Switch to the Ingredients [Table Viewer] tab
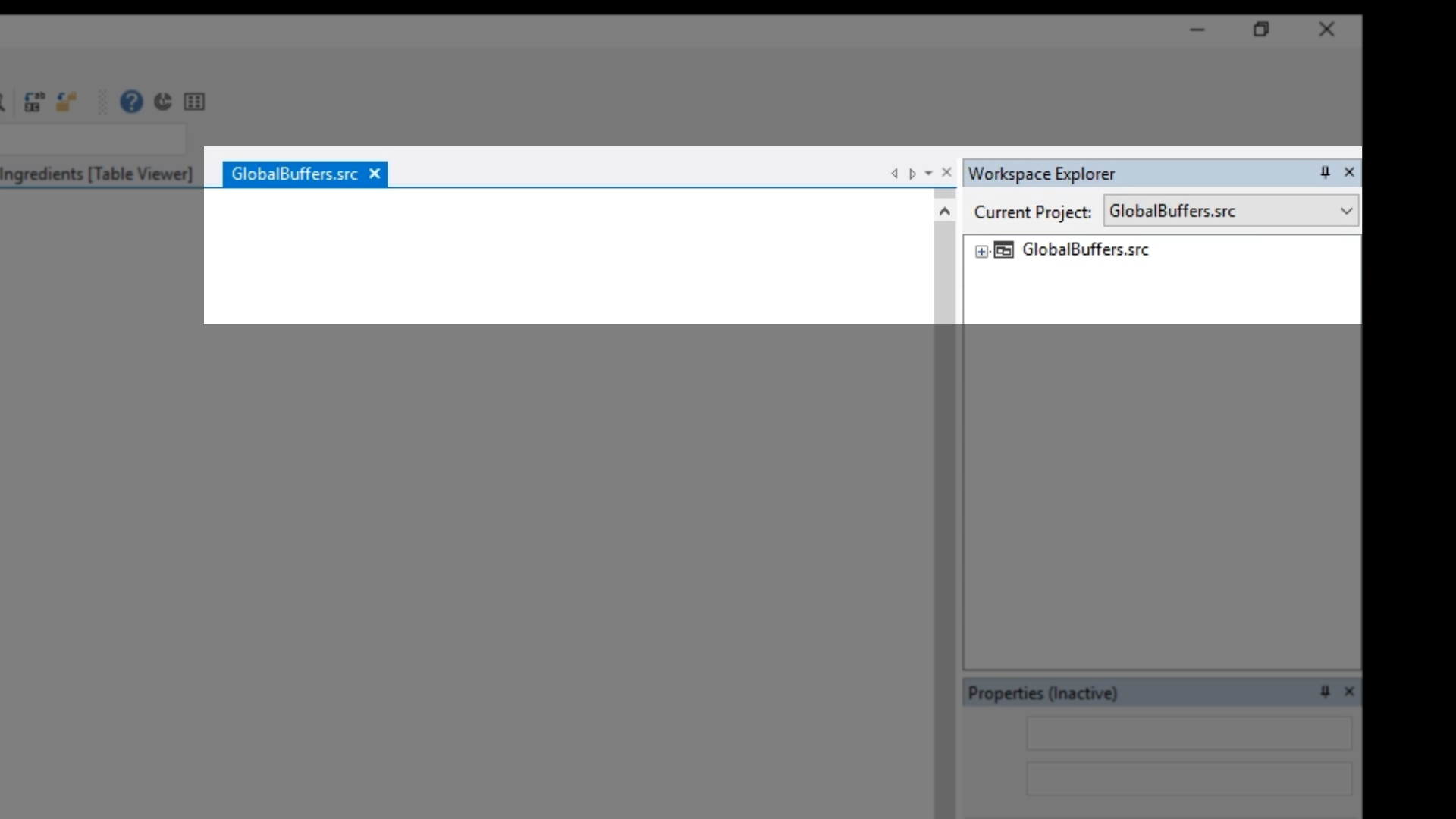1456x819 pixels. (x=96, y=174)
